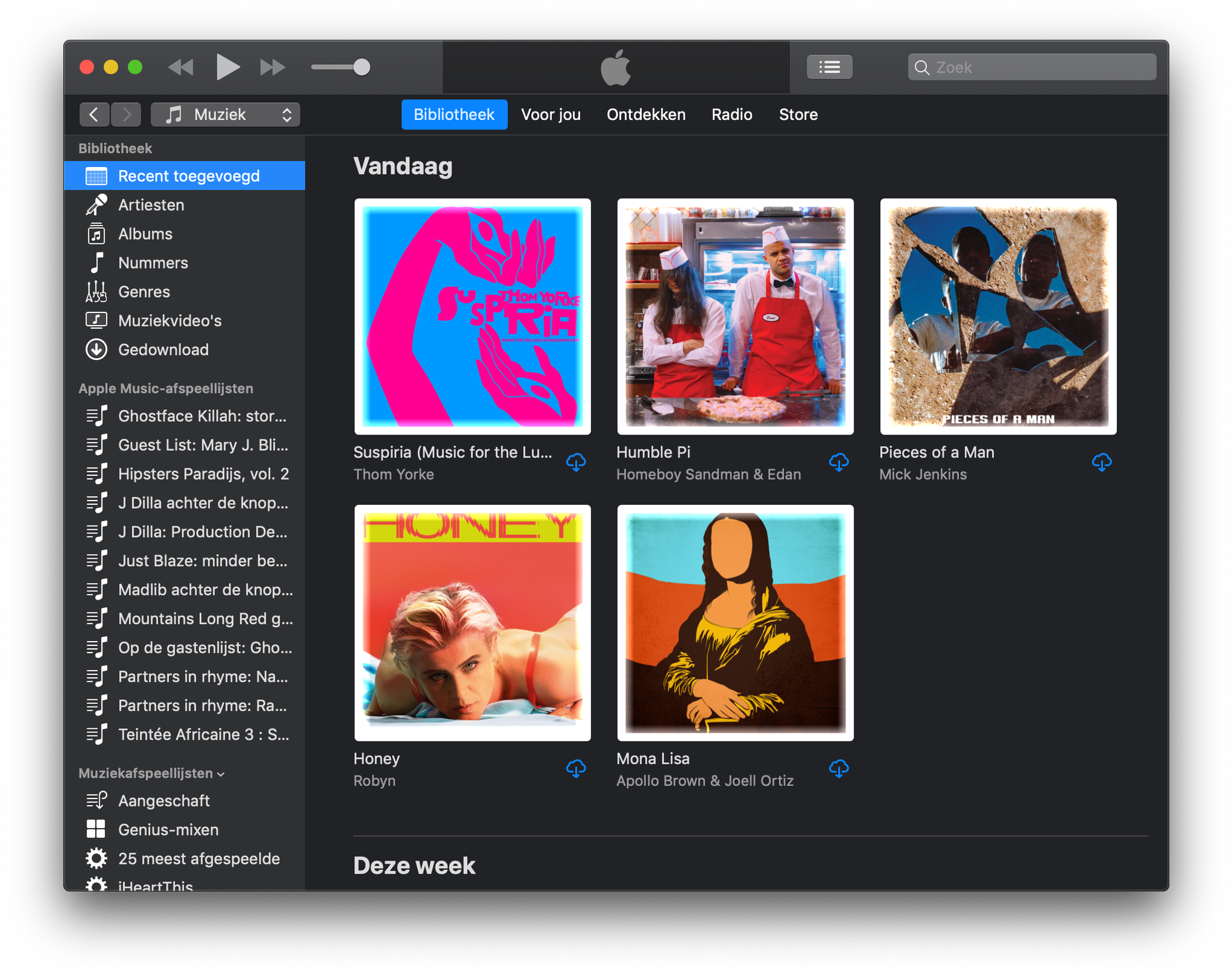This screenshot has height=974, width=1232.
Task: Click the Robyn artist link
Action: 374,781
